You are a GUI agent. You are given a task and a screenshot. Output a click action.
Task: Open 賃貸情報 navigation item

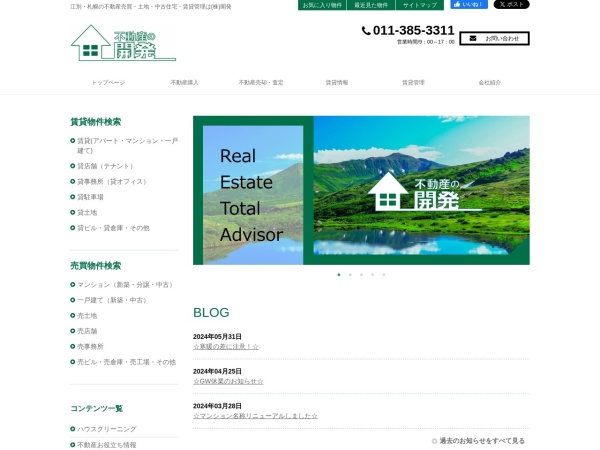(x=337, y=82)
